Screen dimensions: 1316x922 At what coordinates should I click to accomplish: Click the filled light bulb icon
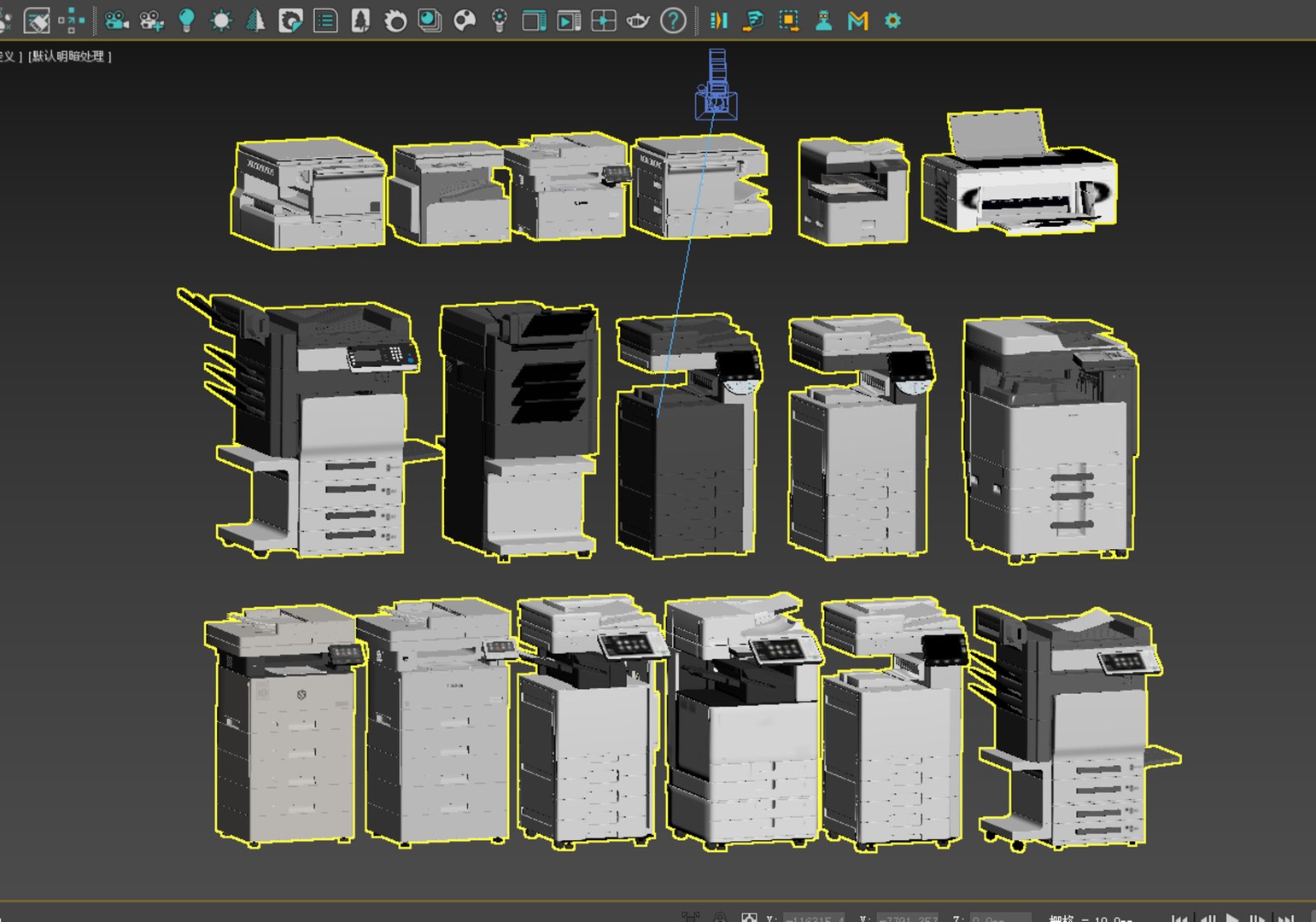click(186, 20)
